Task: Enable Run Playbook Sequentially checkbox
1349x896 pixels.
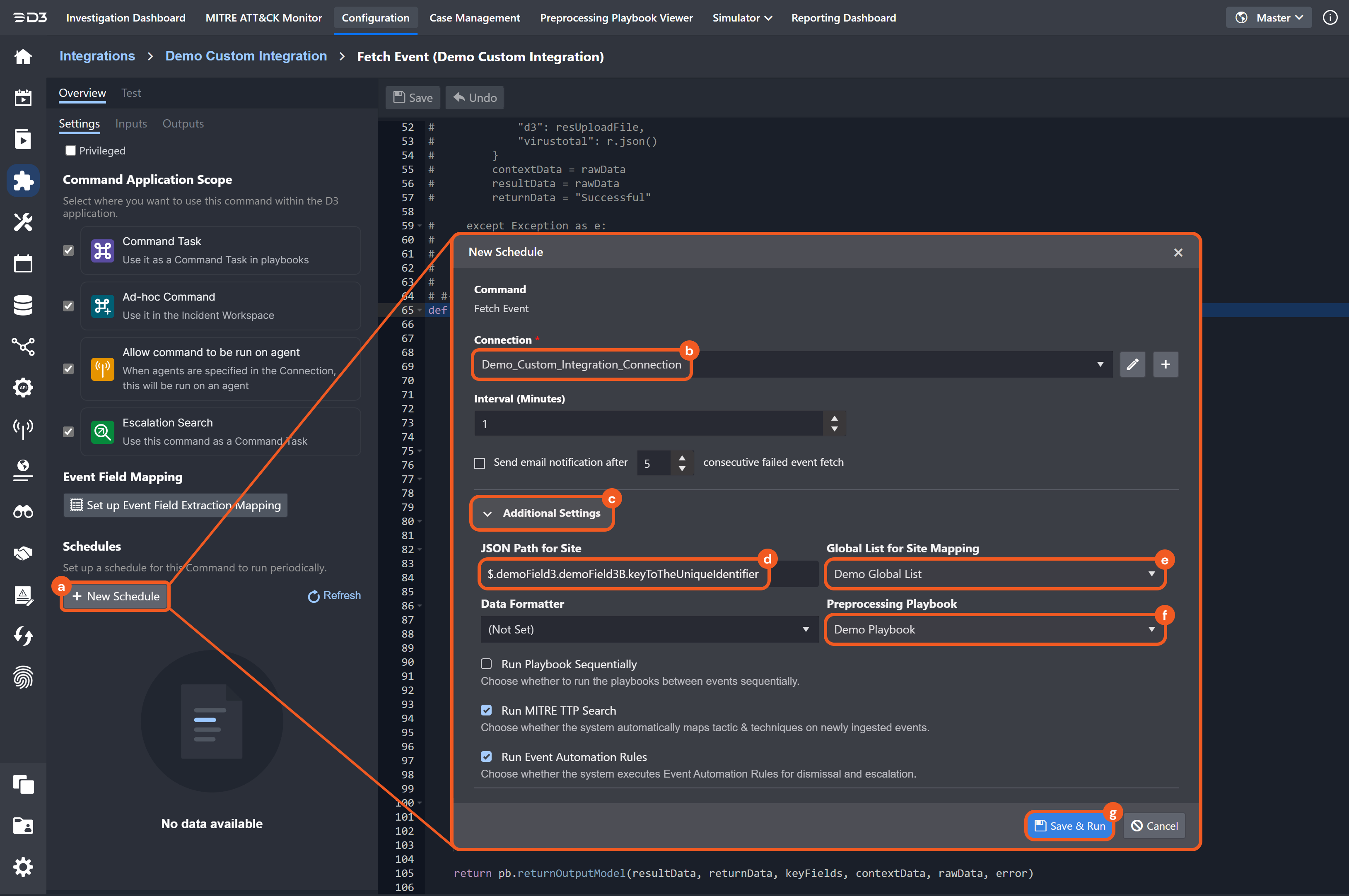Action: pyautogui.click(x=486, y=664)
